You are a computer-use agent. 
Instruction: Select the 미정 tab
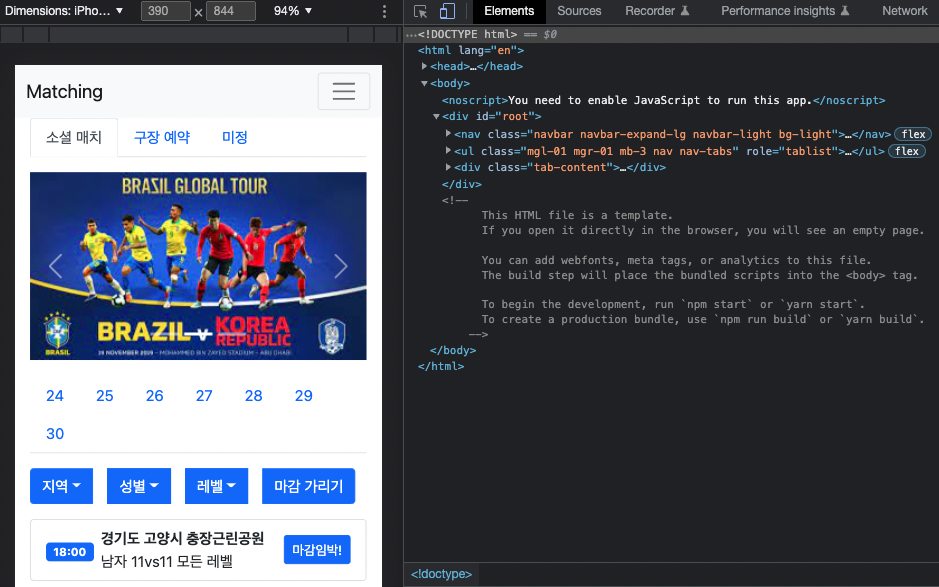[x=235, y=137]
